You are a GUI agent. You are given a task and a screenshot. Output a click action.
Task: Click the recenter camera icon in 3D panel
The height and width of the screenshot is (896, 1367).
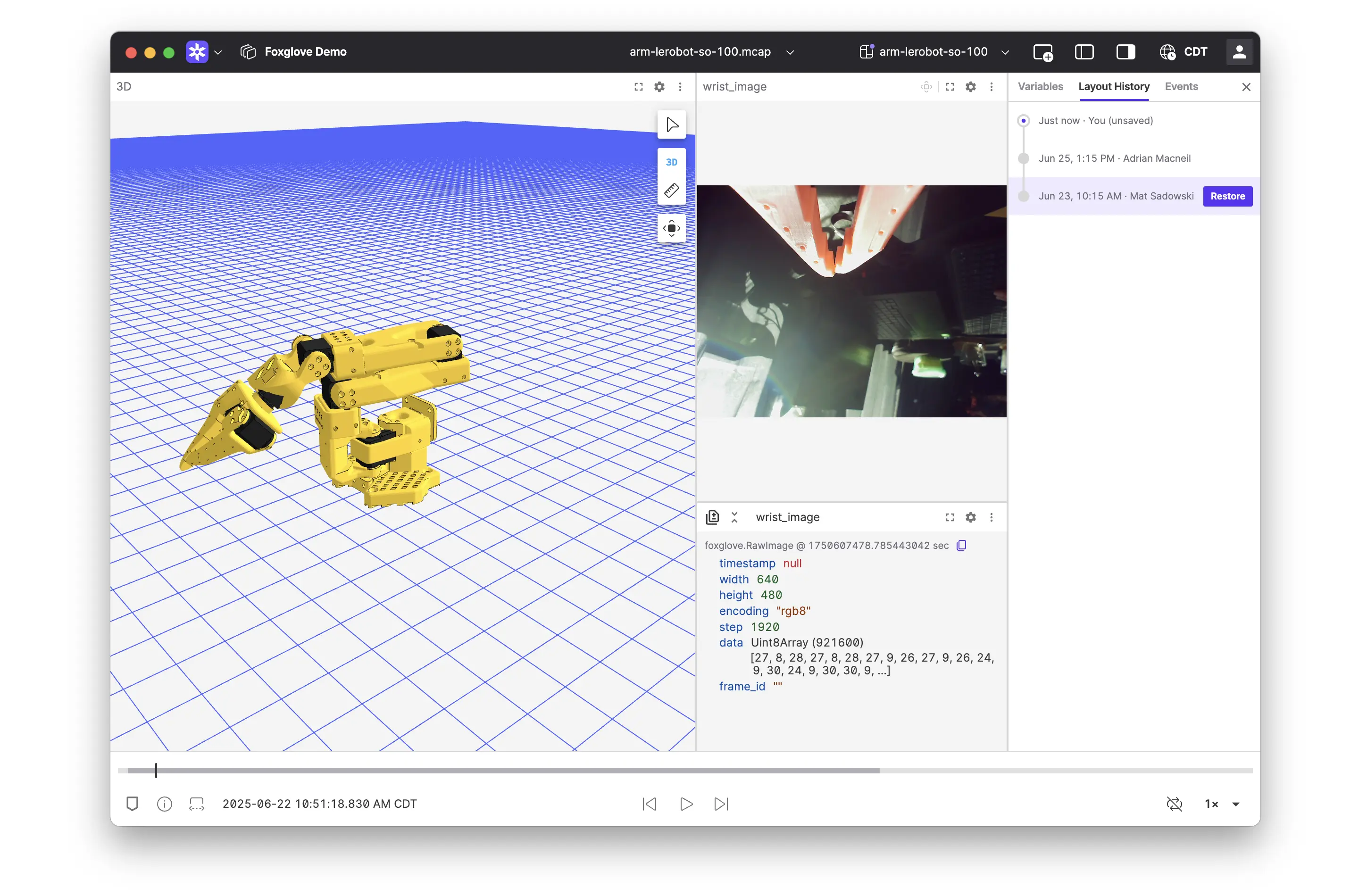click(x=671, y=228)
